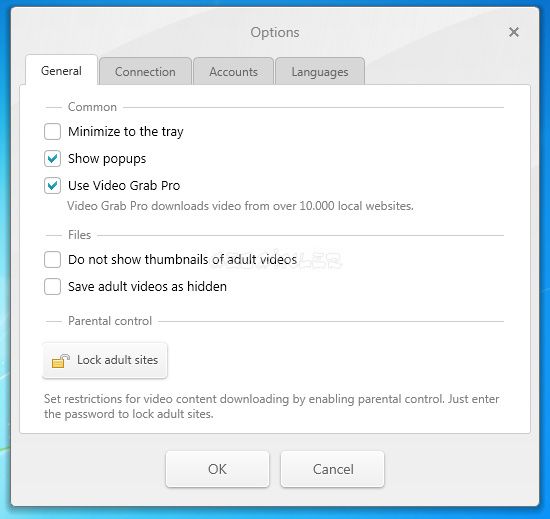Enable Minimize to the tray checkbox
This screenshot has height=519, width=550.
[x=52, y=132]
